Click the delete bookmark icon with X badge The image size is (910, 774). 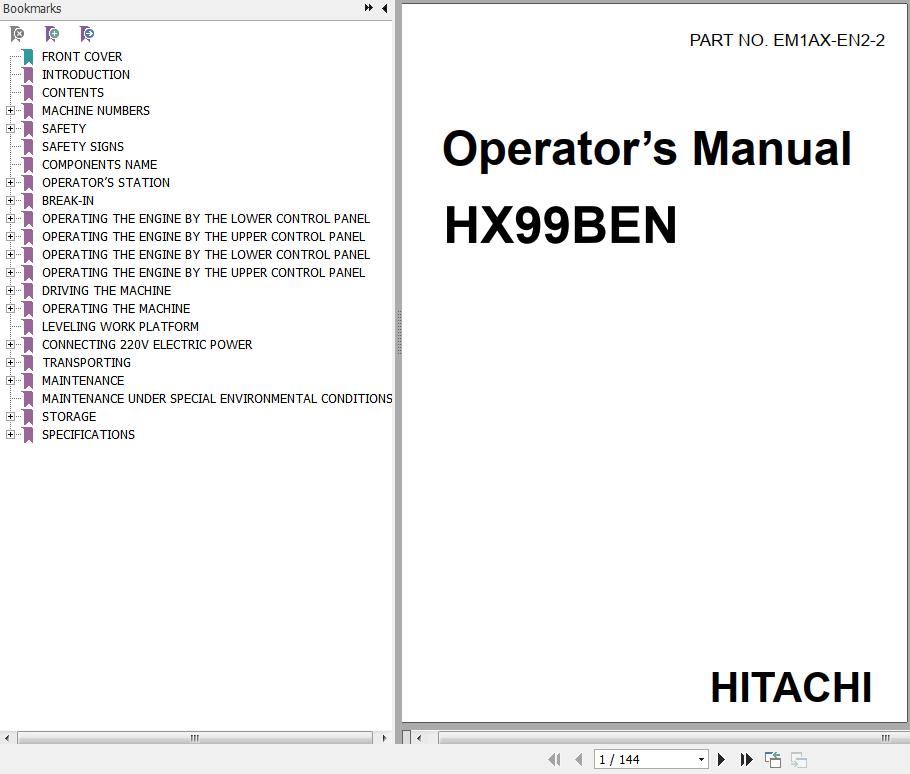point(17,34)
